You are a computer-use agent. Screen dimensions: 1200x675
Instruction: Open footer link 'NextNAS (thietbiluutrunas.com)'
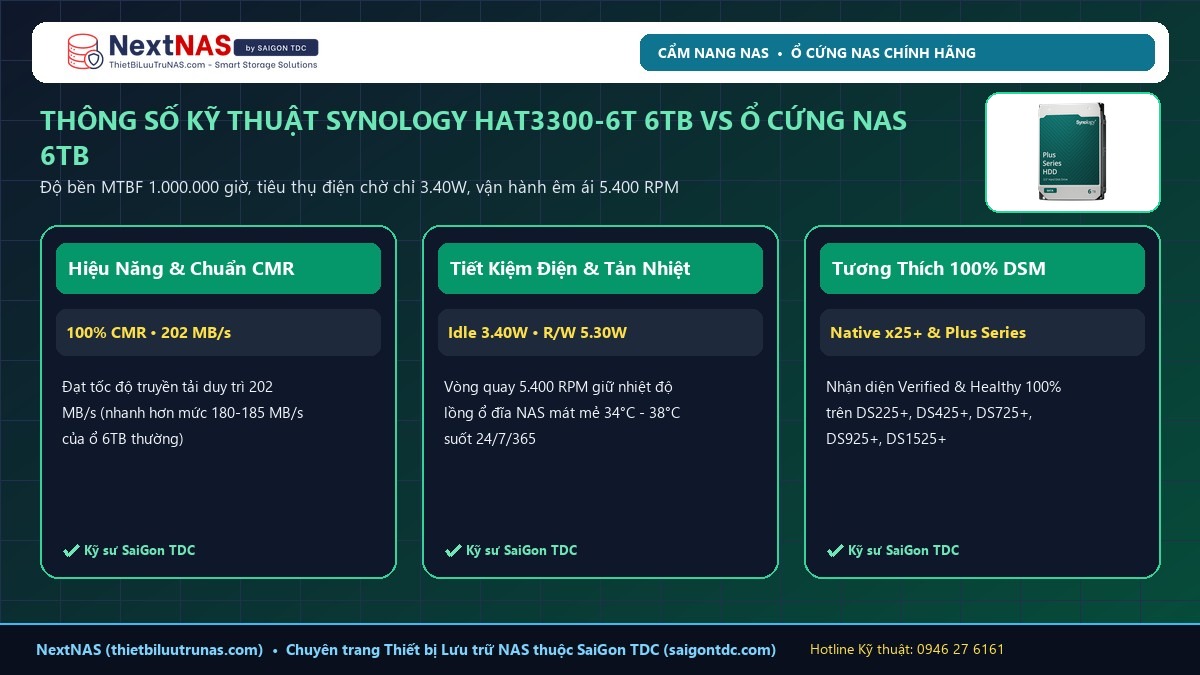click(150, 650)
